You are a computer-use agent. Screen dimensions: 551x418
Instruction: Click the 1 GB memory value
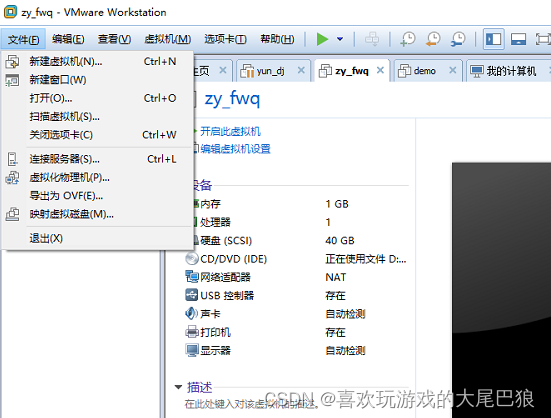pos(337,204)
